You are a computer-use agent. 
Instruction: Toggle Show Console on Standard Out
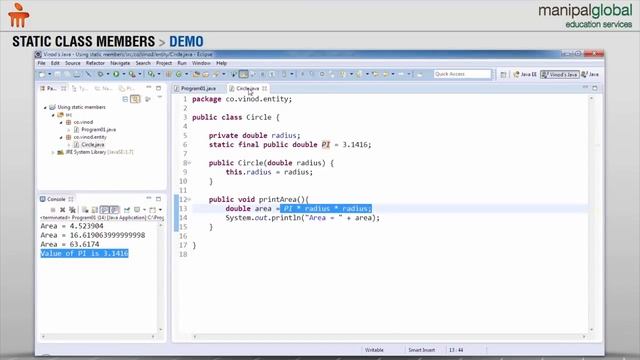(x=105, y=210)
